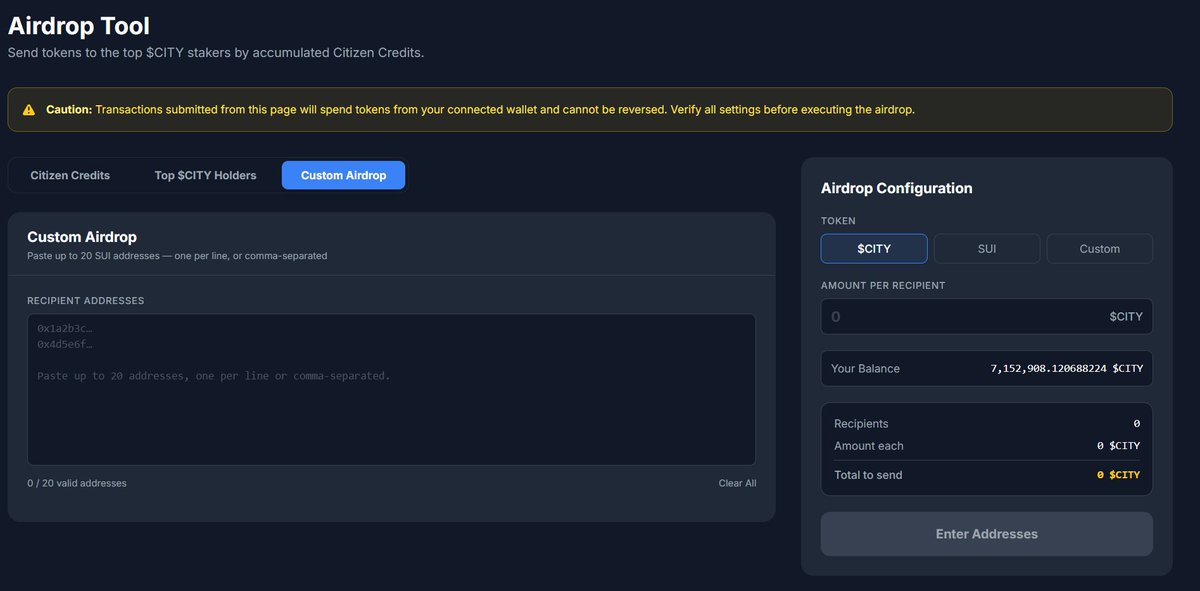Click into the Recipient Addresses text area
The height and width of the screenshot is (591, 1200).
pyautogui.click(x=391, y=390)
